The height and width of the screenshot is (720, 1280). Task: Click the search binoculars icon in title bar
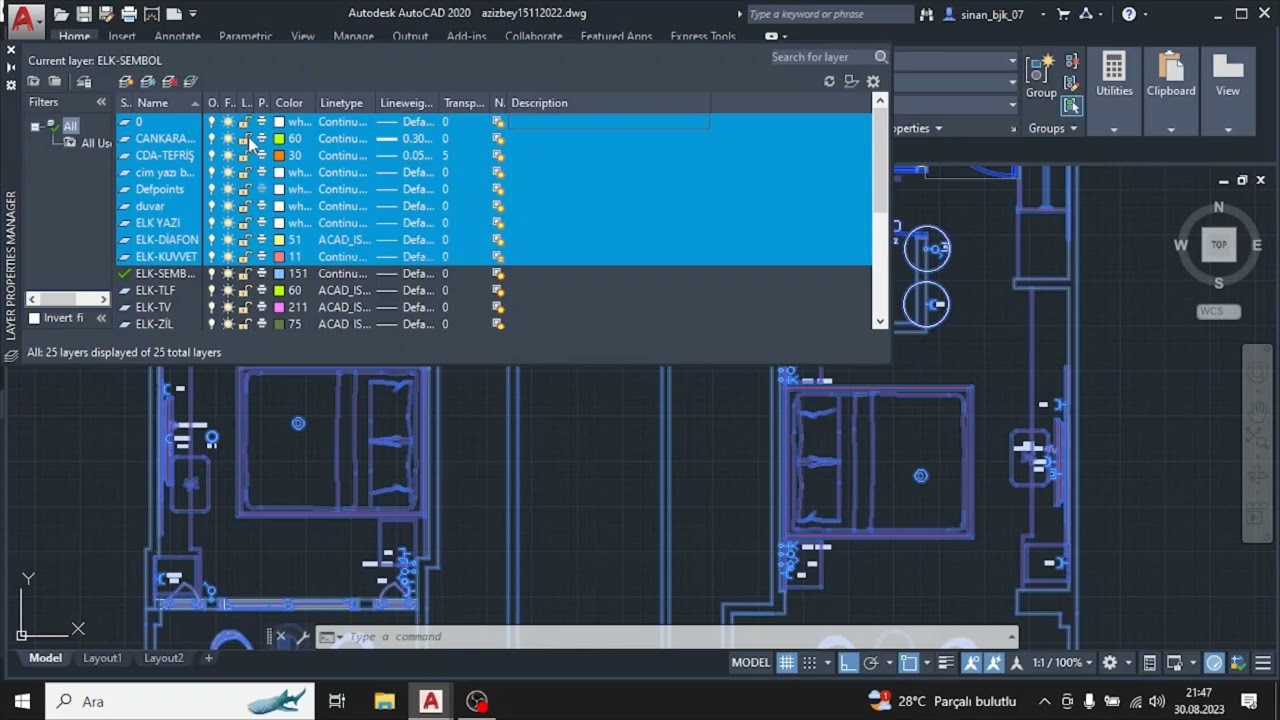926,14
